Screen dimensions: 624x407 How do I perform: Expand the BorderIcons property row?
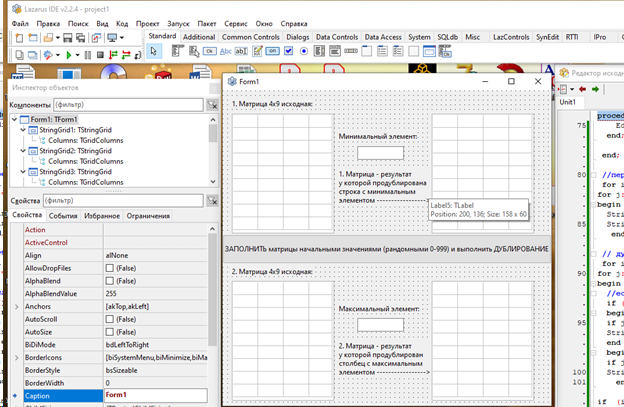[15, 356]
